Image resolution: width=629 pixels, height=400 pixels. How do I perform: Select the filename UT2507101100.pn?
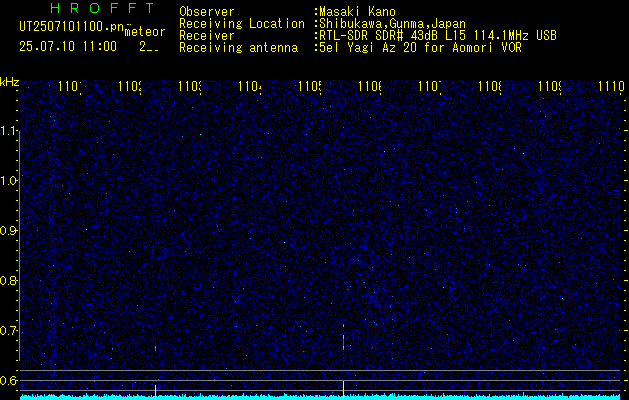coord(72,27)
